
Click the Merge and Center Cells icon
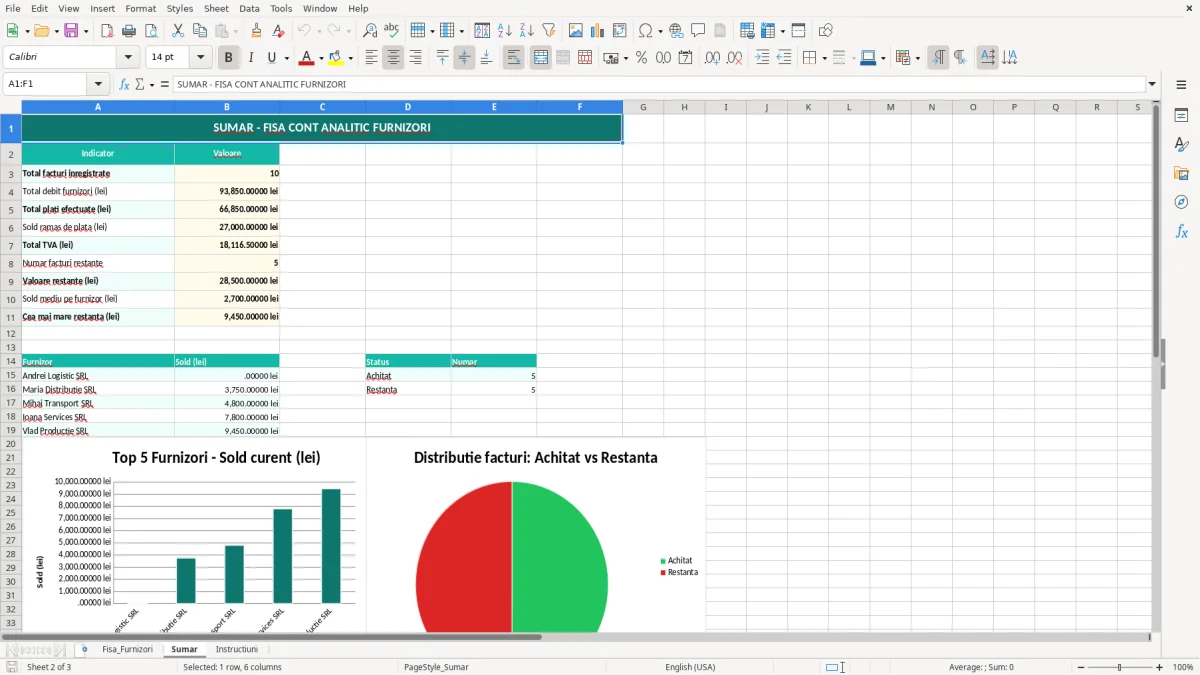coord(541,58)
